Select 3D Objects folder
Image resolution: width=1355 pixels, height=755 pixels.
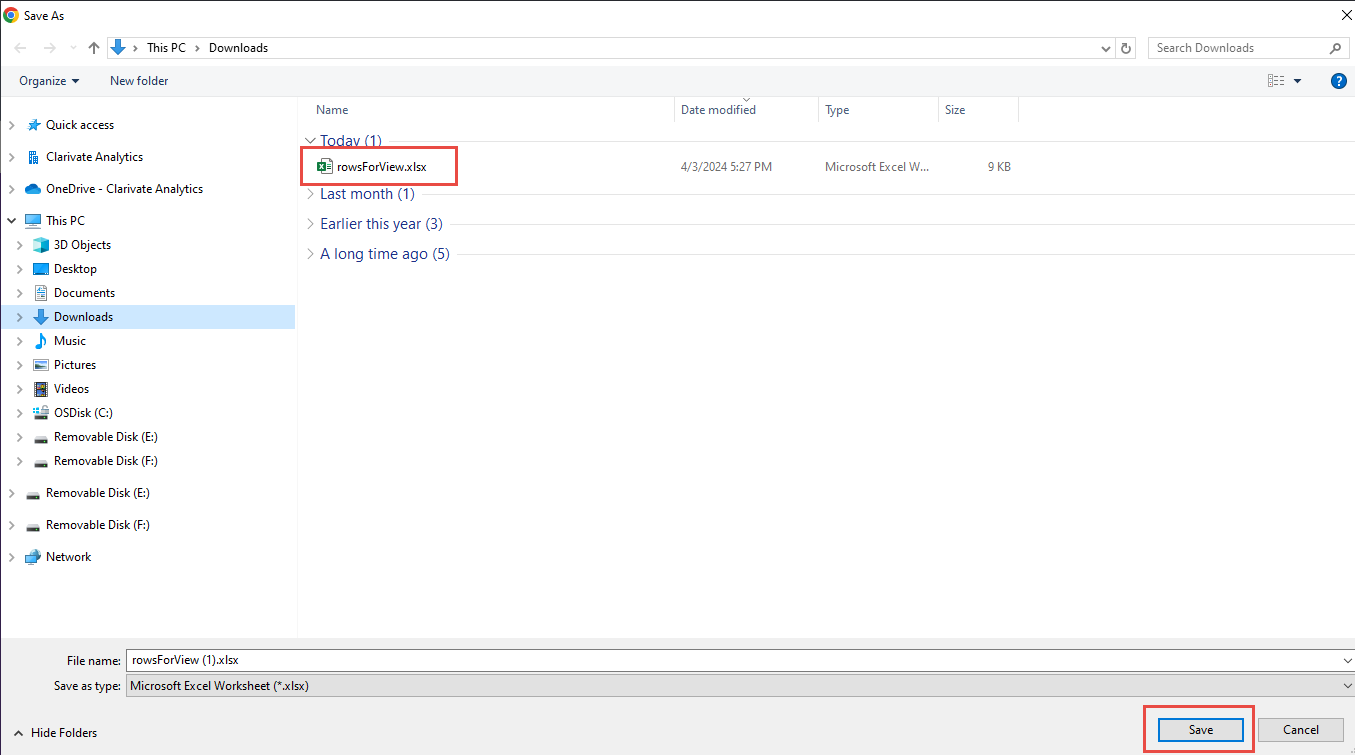click(82, 245)
